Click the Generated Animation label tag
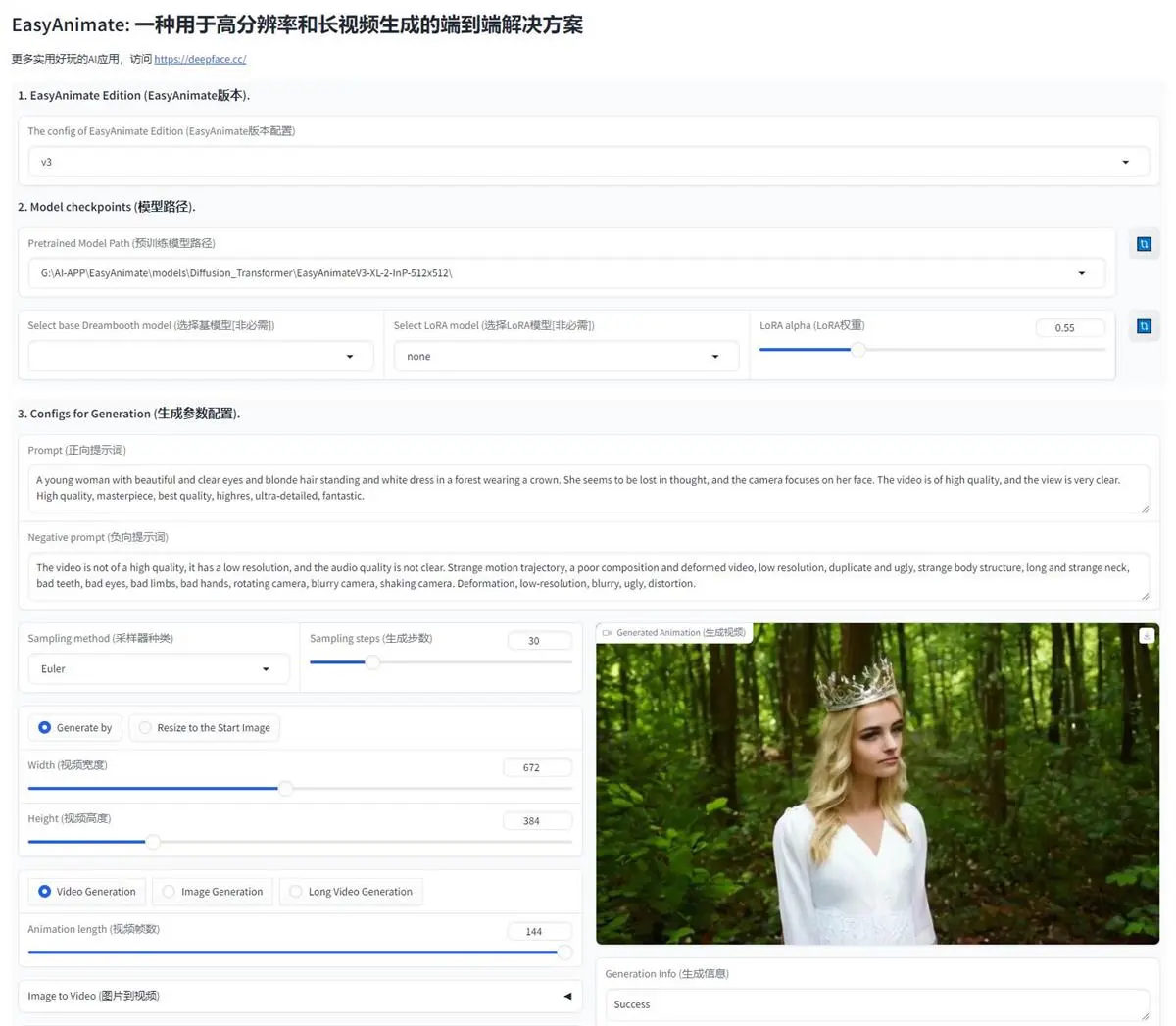The width and height of the screenshot is (1176, 1026). (674, 633)
